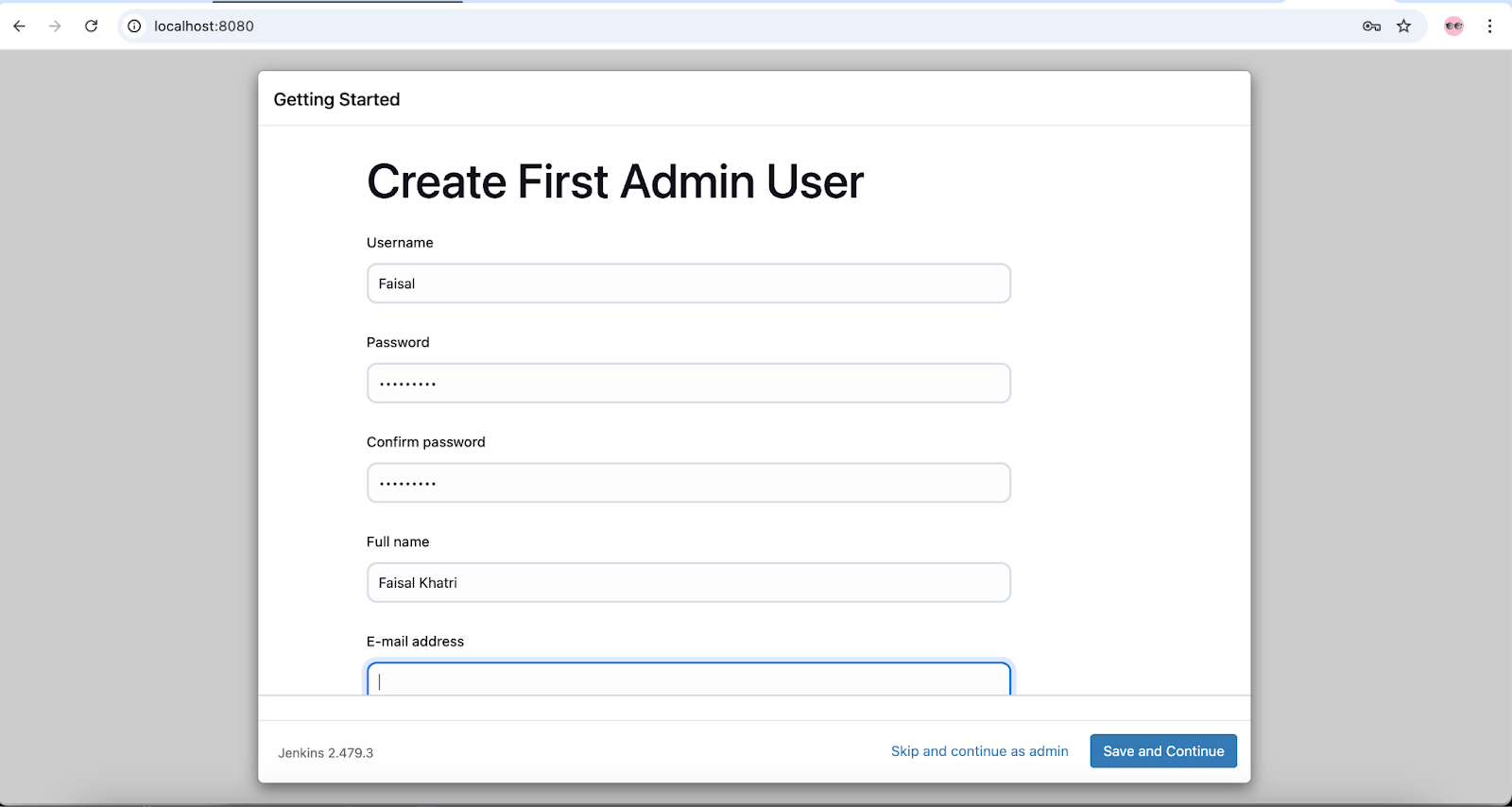Click the Jenkins 2.479.3 version text
1512x807 pixels.
(325, 753)
